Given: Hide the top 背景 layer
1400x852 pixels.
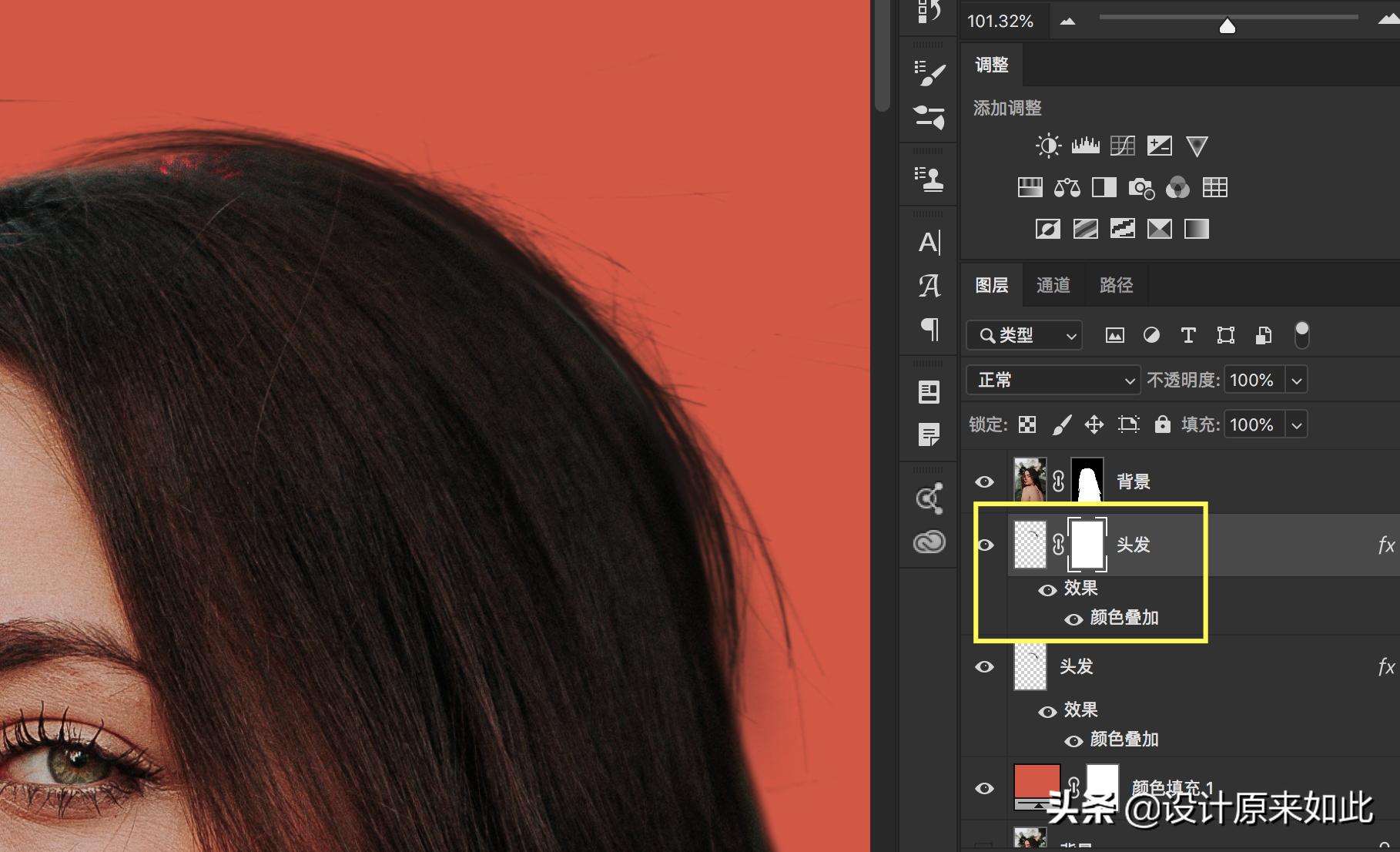Looking at the screenshot, I should 984,481.
